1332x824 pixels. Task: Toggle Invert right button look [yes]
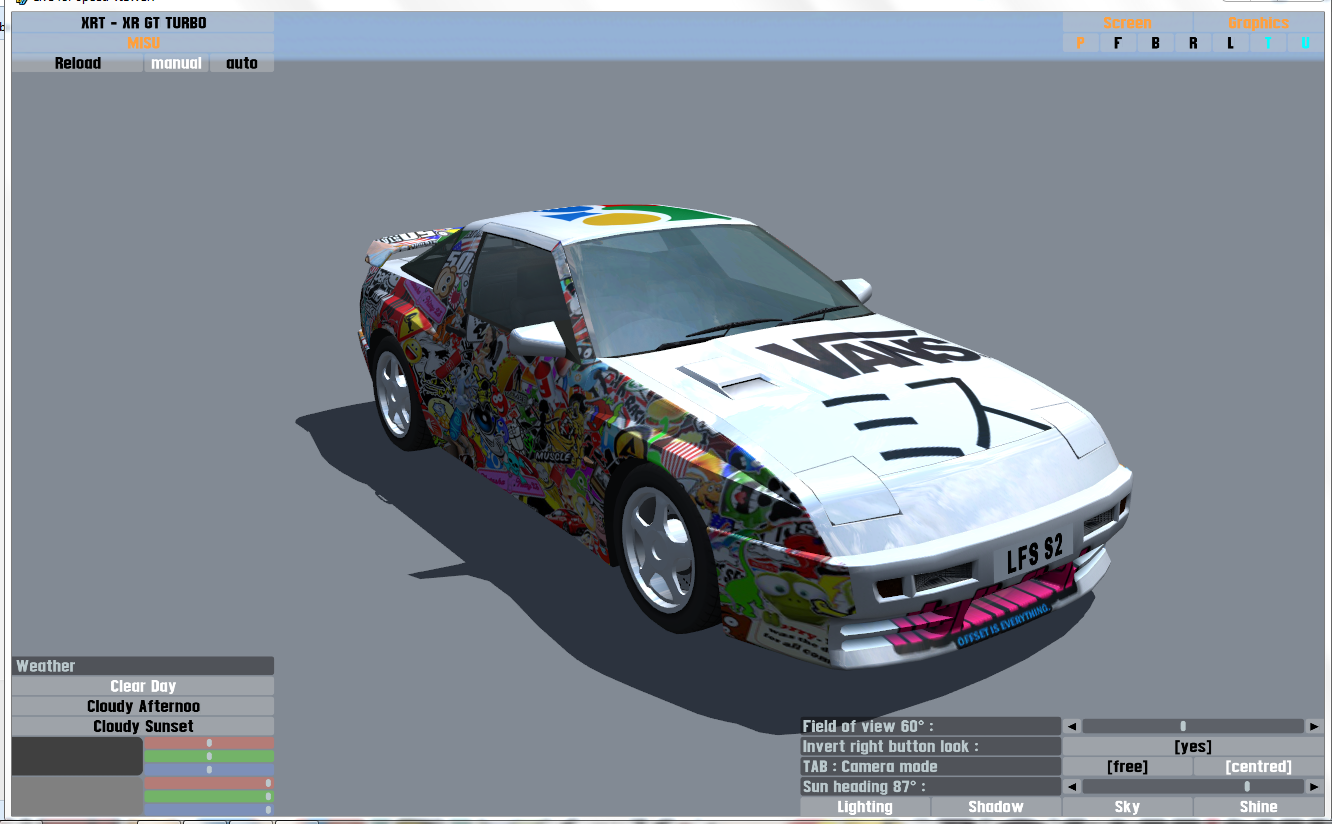click(1193, 746)
